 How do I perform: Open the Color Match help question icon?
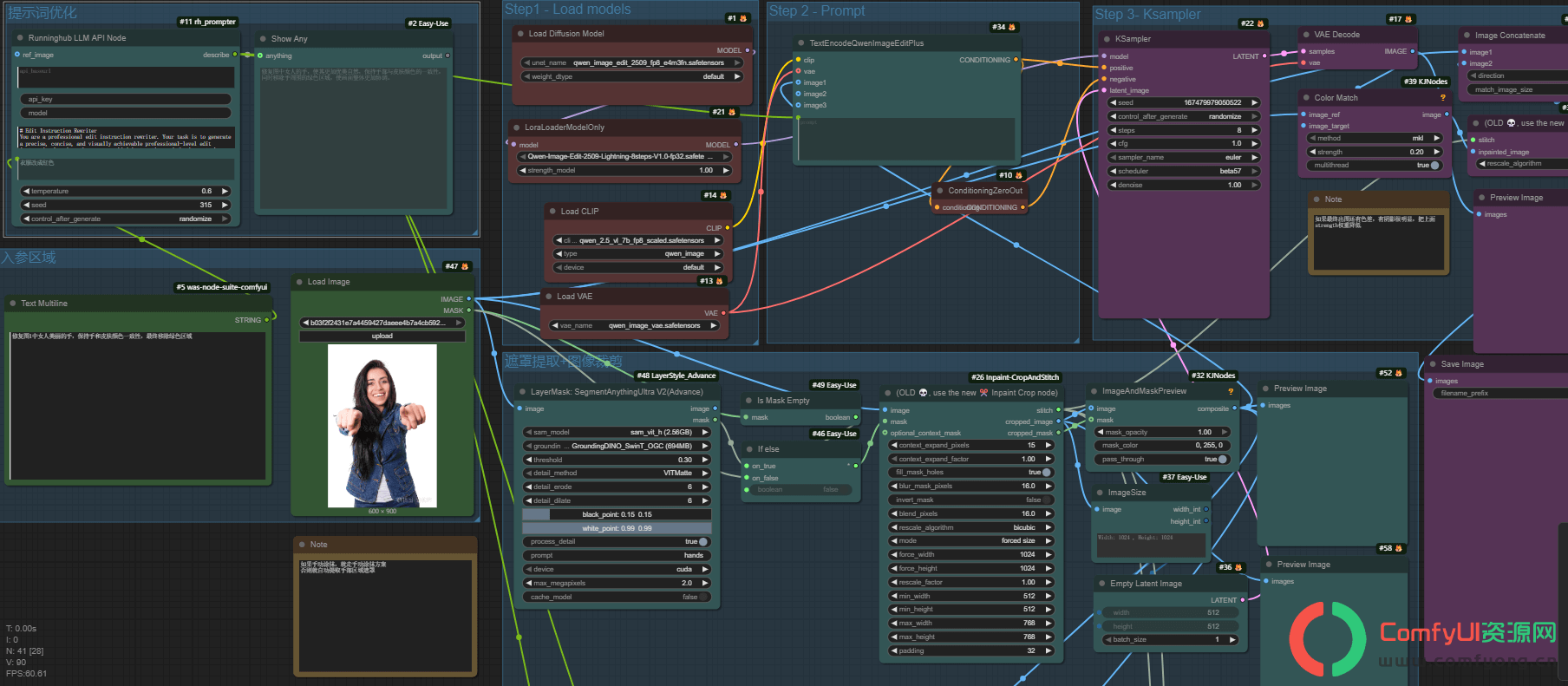coord(1443,98)
